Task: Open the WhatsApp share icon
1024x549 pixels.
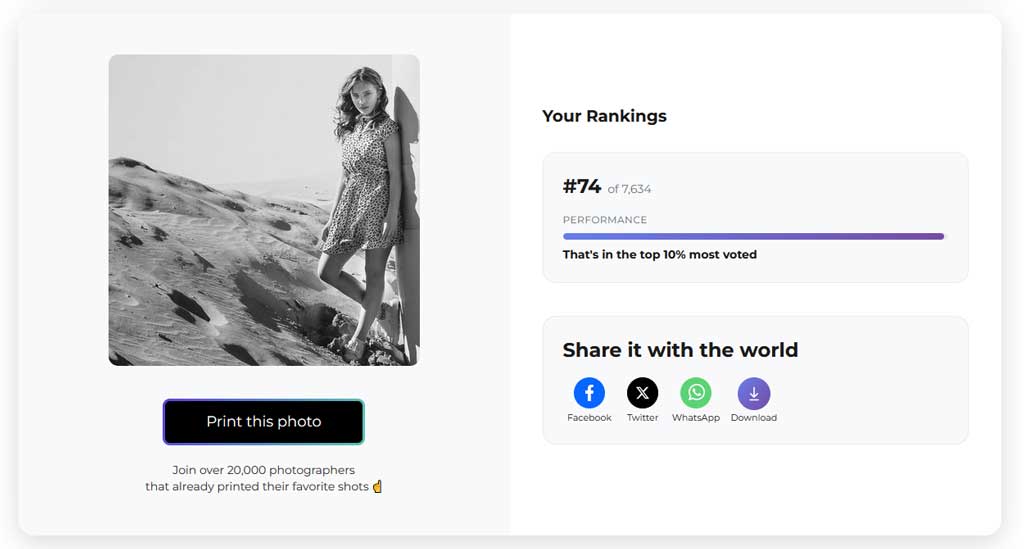Action: 696,393
